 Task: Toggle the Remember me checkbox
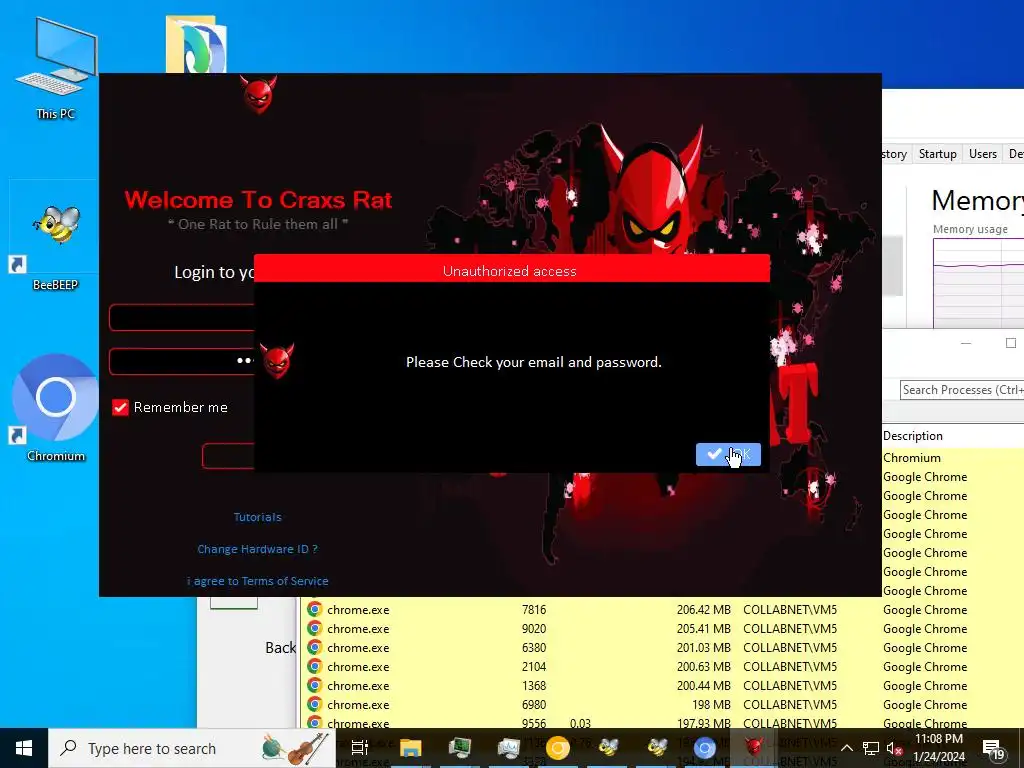pyautogui.click(x=120, y=408)
